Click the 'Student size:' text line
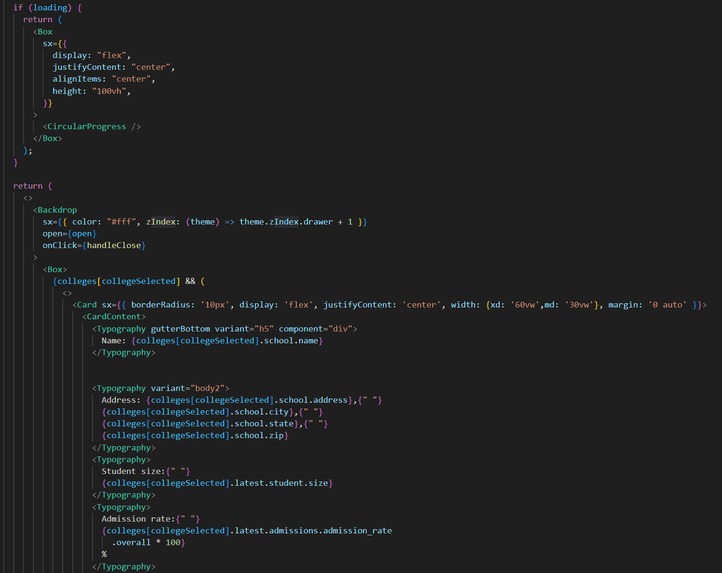This screenshot has width=722, height=573. tap(146, 471)
